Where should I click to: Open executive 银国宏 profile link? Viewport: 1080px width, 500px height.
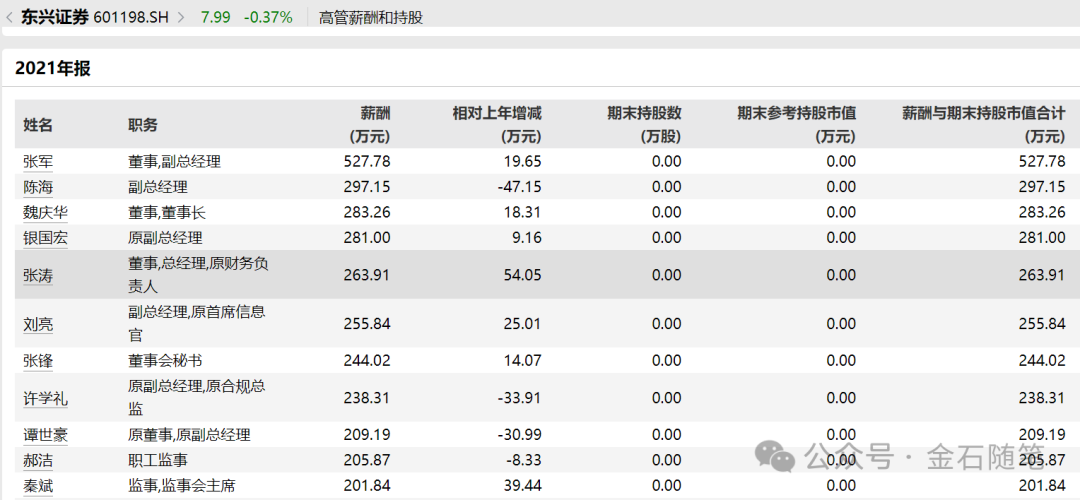[x=45, y=238]
